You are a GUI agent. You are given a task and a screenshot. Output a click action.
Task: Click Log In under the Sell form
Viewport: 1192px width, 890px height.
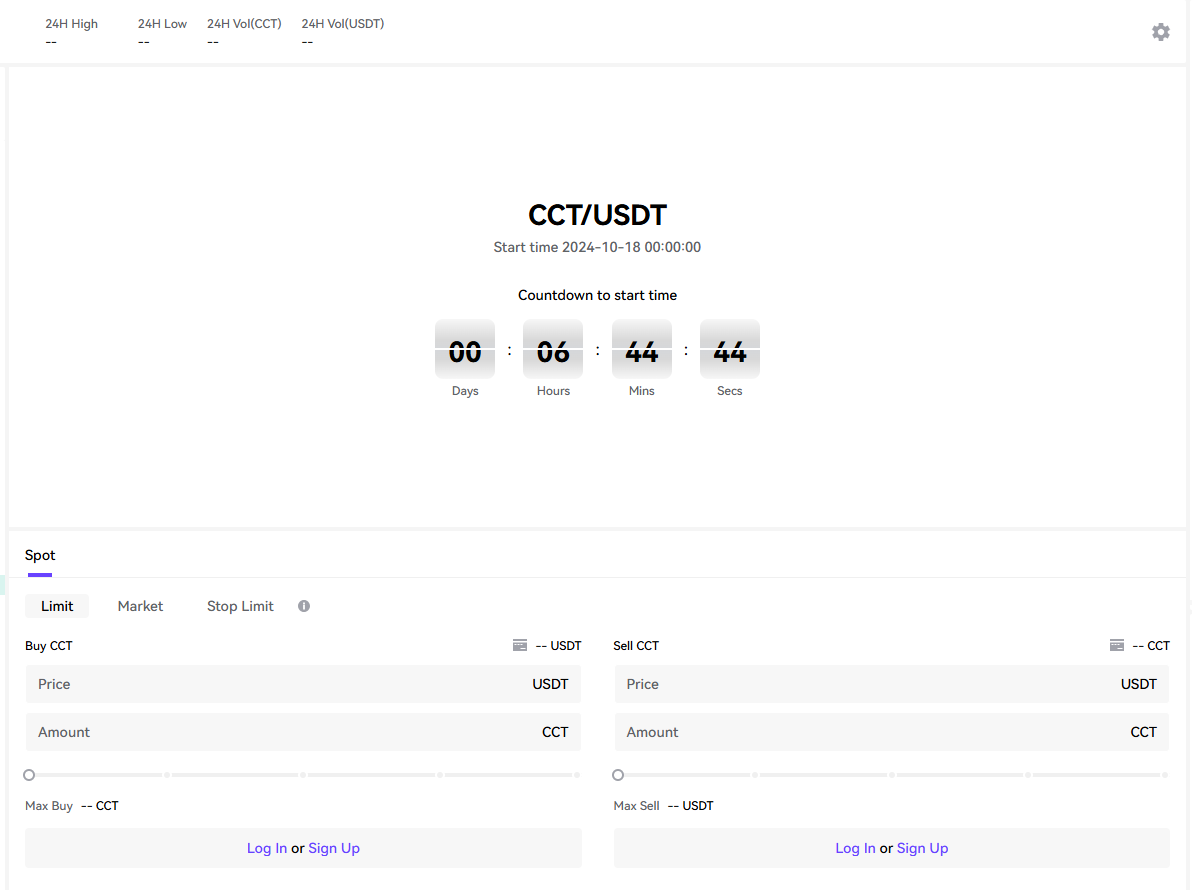[x=855, y=848]
